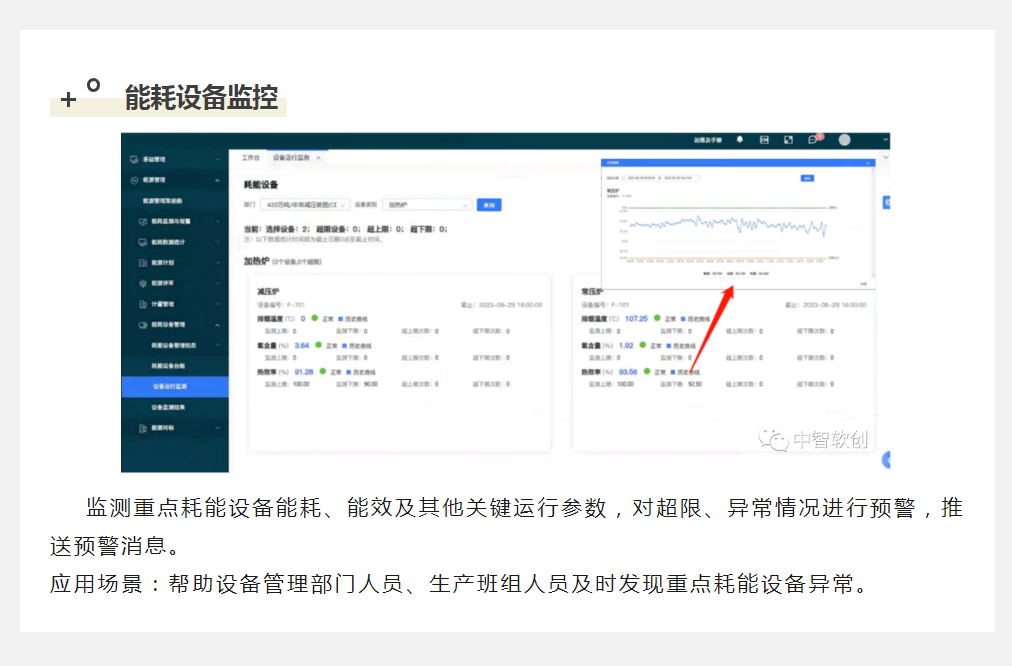The height and width of the screenshot is (666, 1012).
Task: Collapse the 能源管理 sidebar section
Action: 218,180
